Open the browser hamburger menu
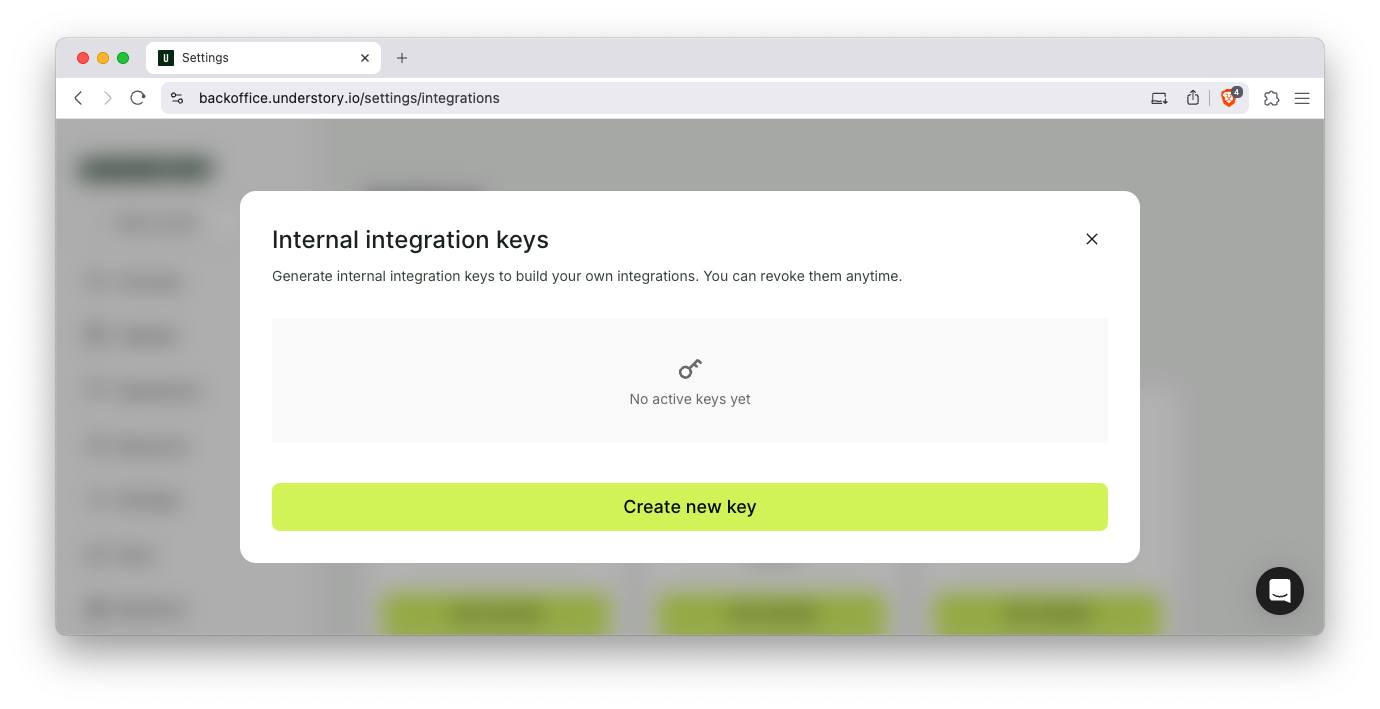 click(x=1302, y=98)
